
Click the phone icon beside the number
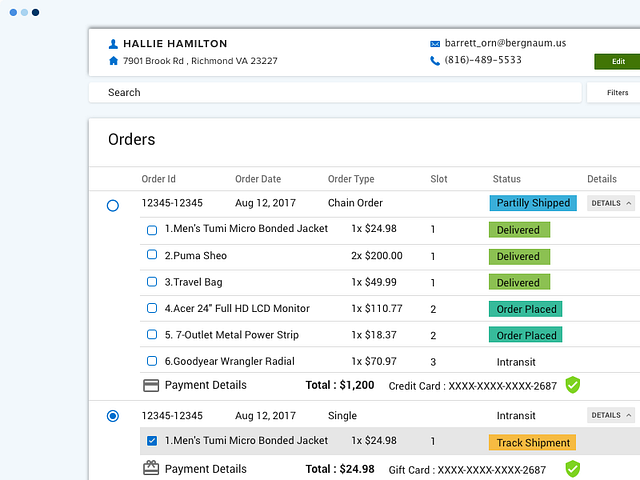point(435,61)
